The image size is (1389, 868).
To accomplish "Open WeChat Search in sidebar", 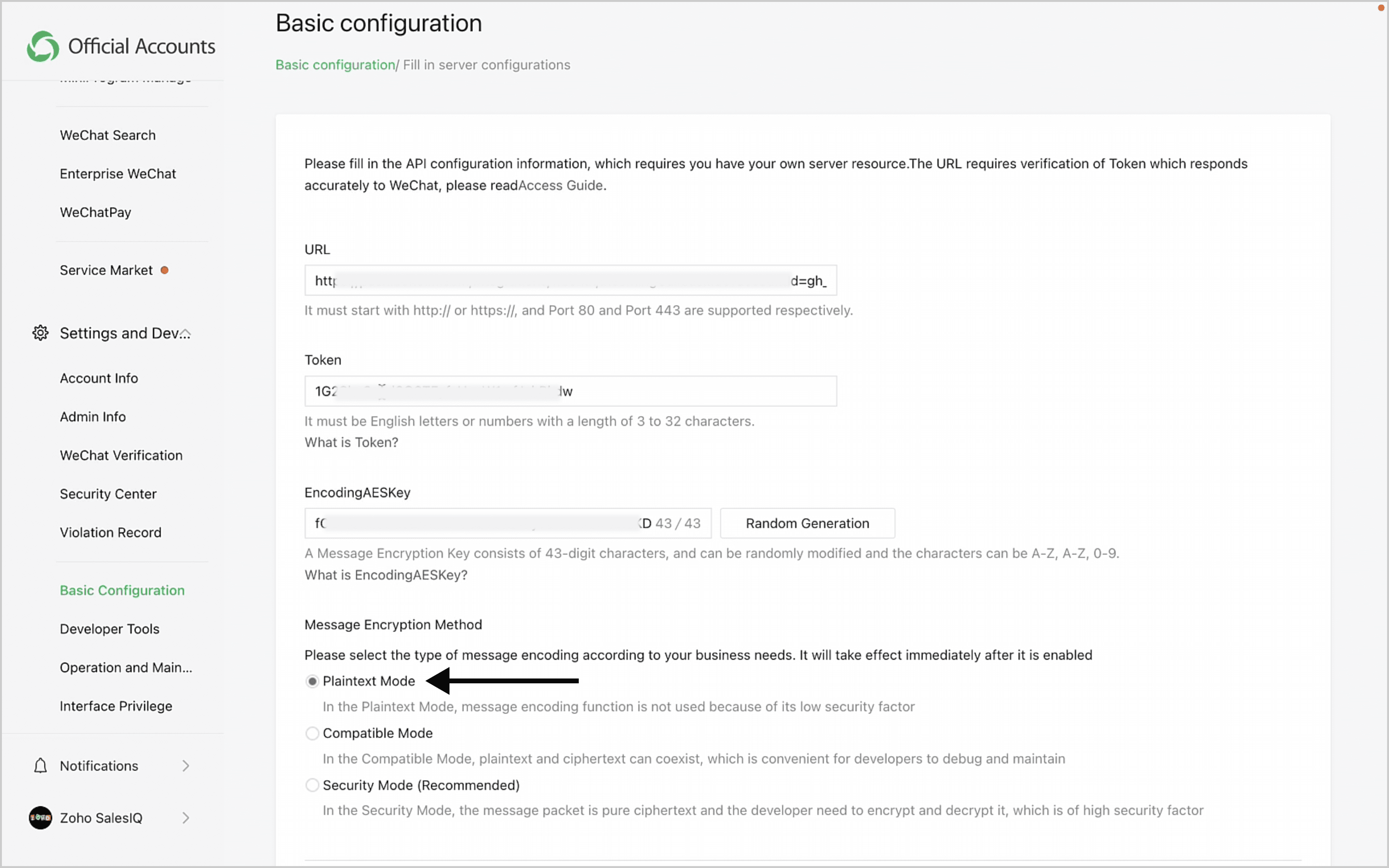I will (x=108, y=135).
